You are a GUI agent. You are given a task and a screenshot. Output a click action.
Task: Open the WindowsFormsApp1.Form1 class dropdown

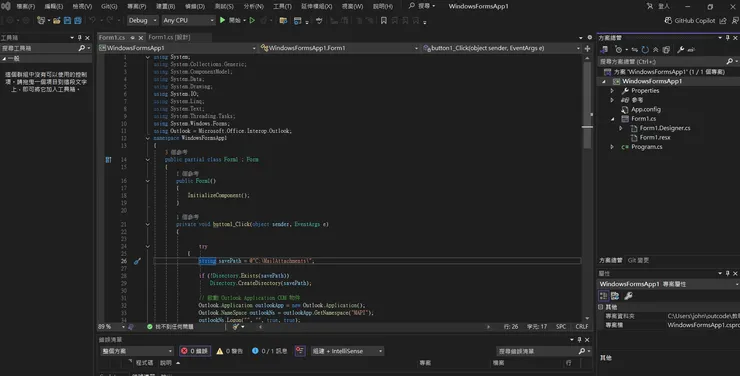click(x=339, y=48)
